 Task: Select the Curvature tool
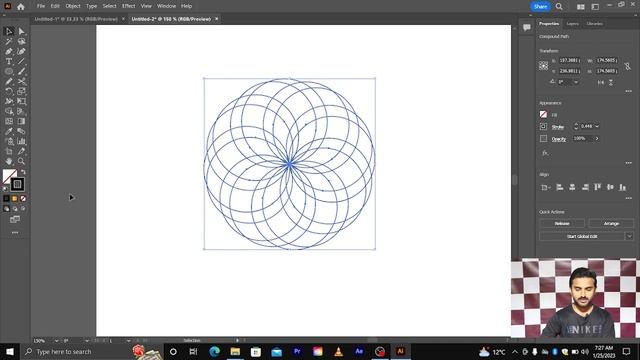(22, 51)
